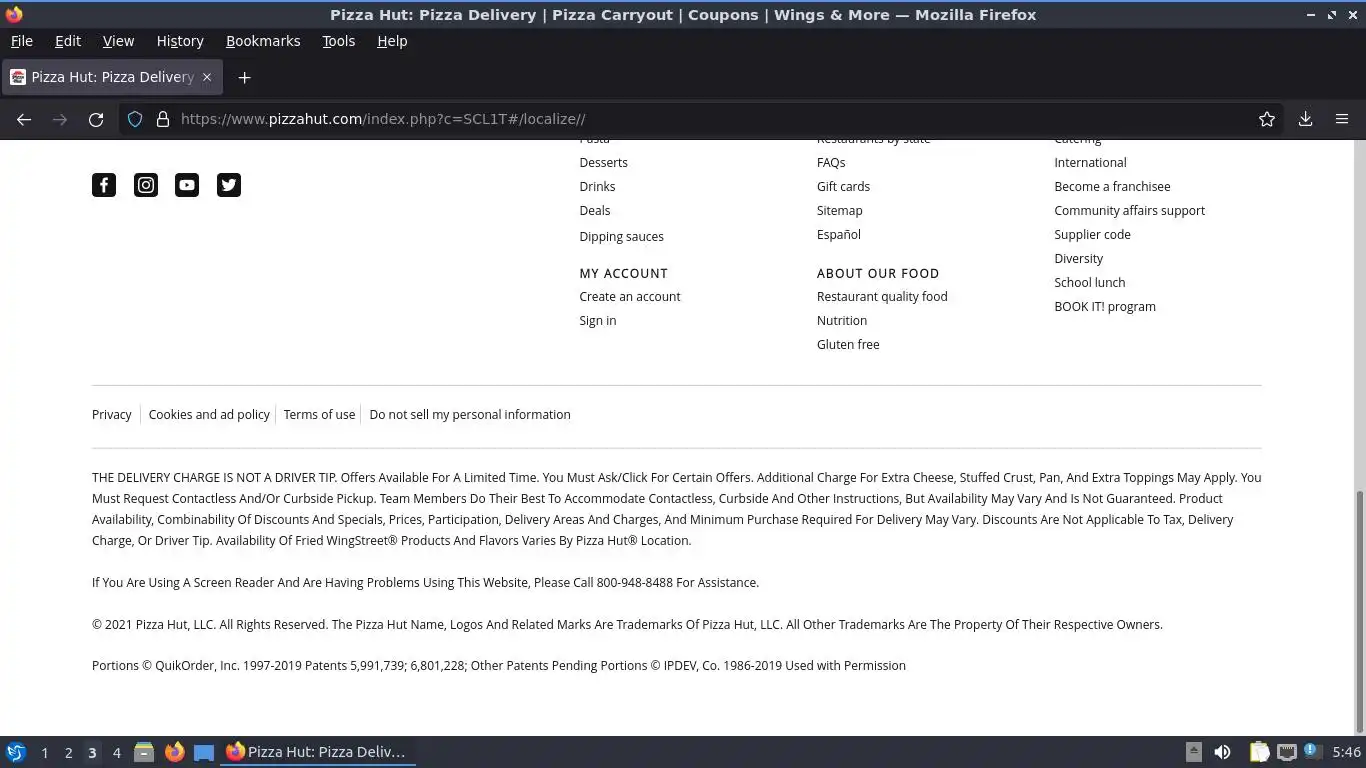
Task: Open Pizza Hut's Twitter icon
Action: tap(229, 185)
